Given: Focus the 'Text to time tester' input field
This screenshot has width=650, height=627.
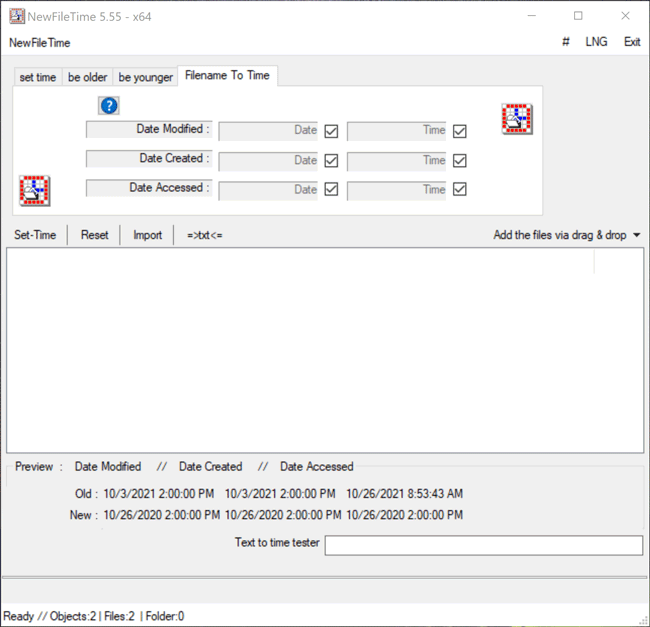Looking at the screenshot, I should coord(484,545).
